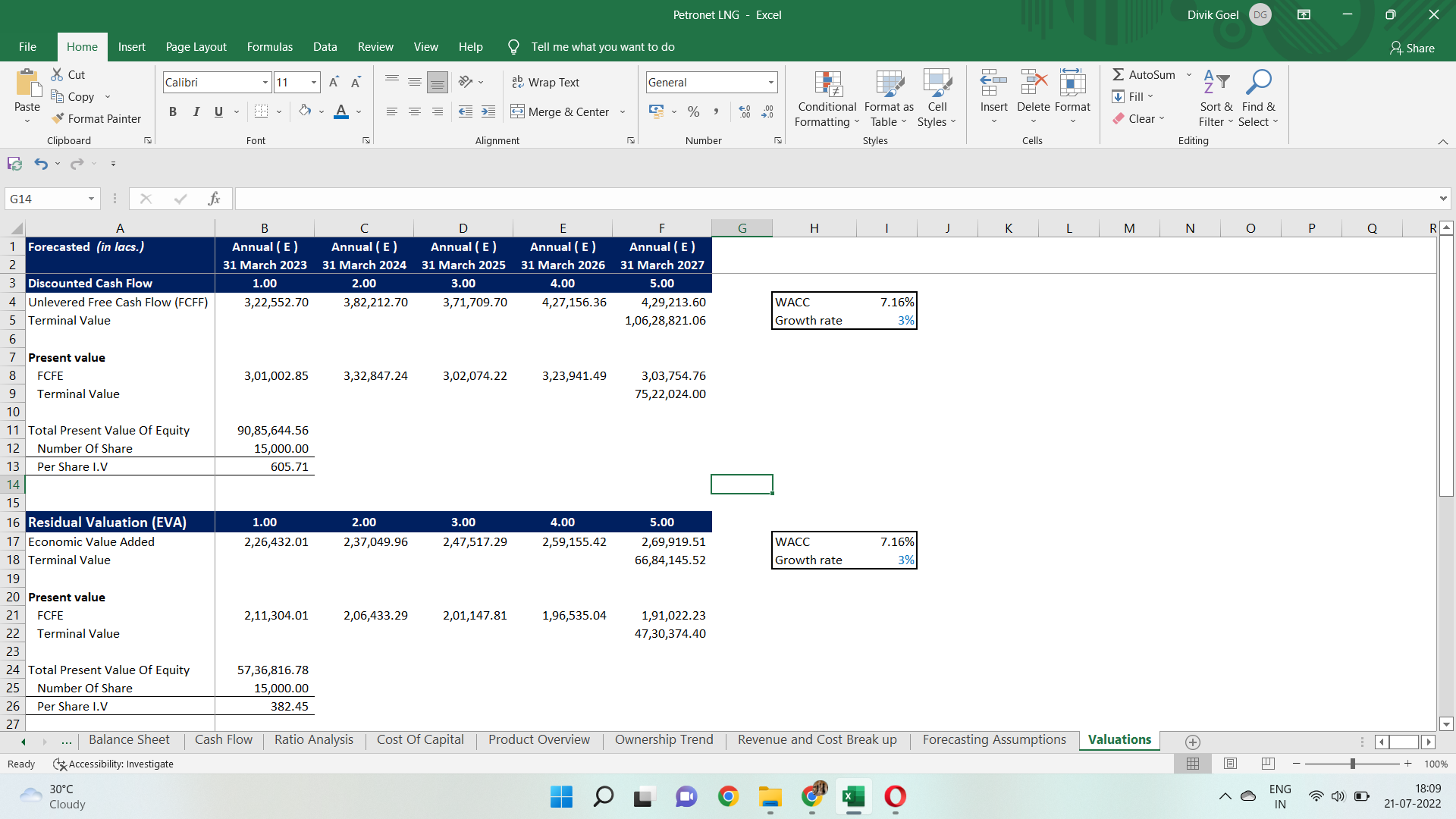1456x819 pixels.
Task: Increase font size with larger A icon
Action: tap(334, 82)
